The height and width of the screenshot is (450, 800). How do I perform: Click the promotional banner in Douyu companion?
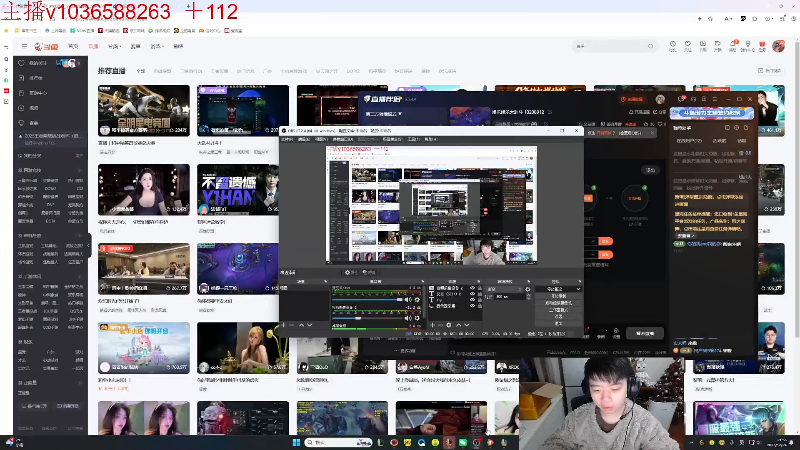click(712, 113)
